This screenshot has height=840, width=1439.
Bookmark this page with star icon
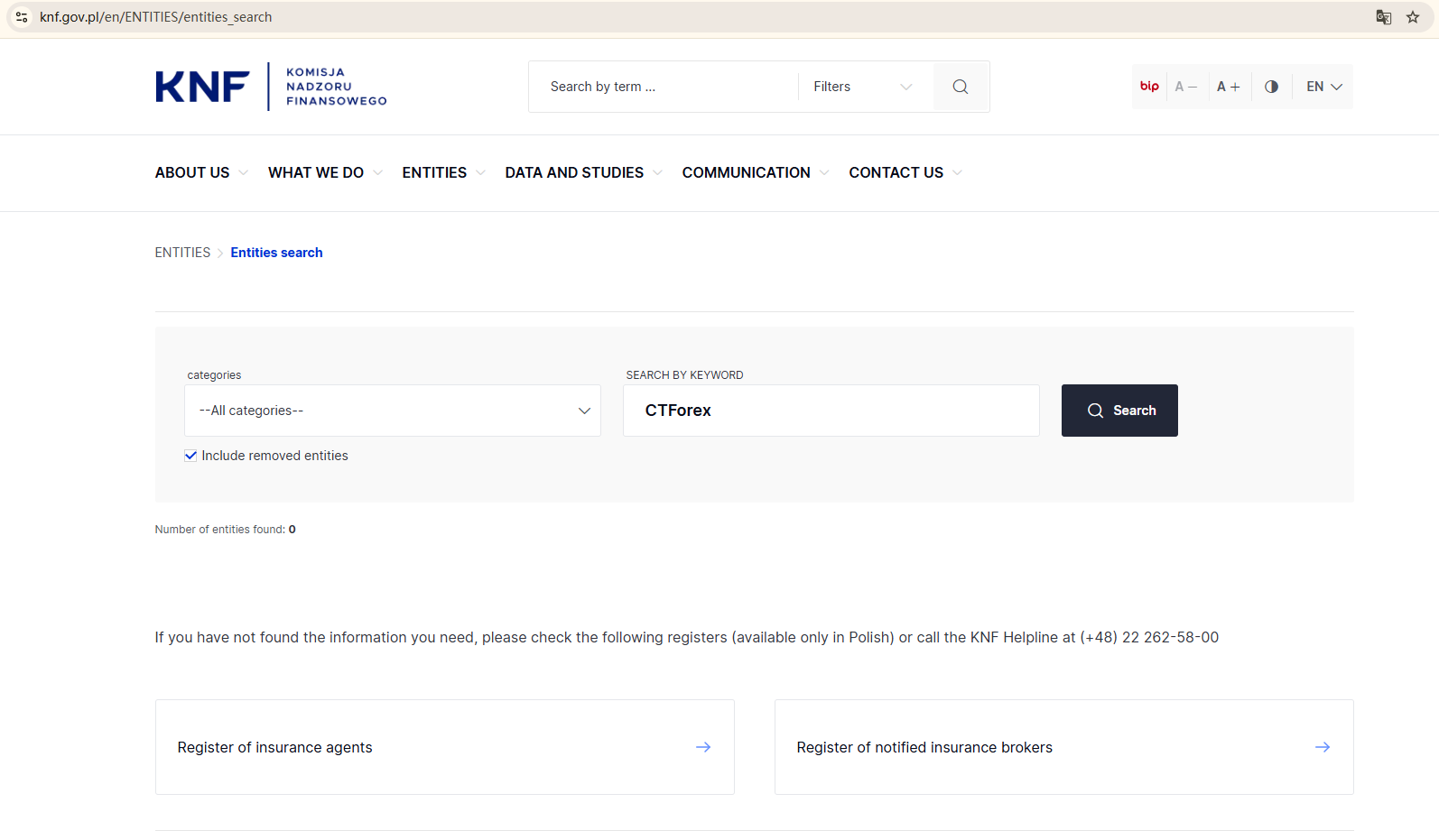1413,17
